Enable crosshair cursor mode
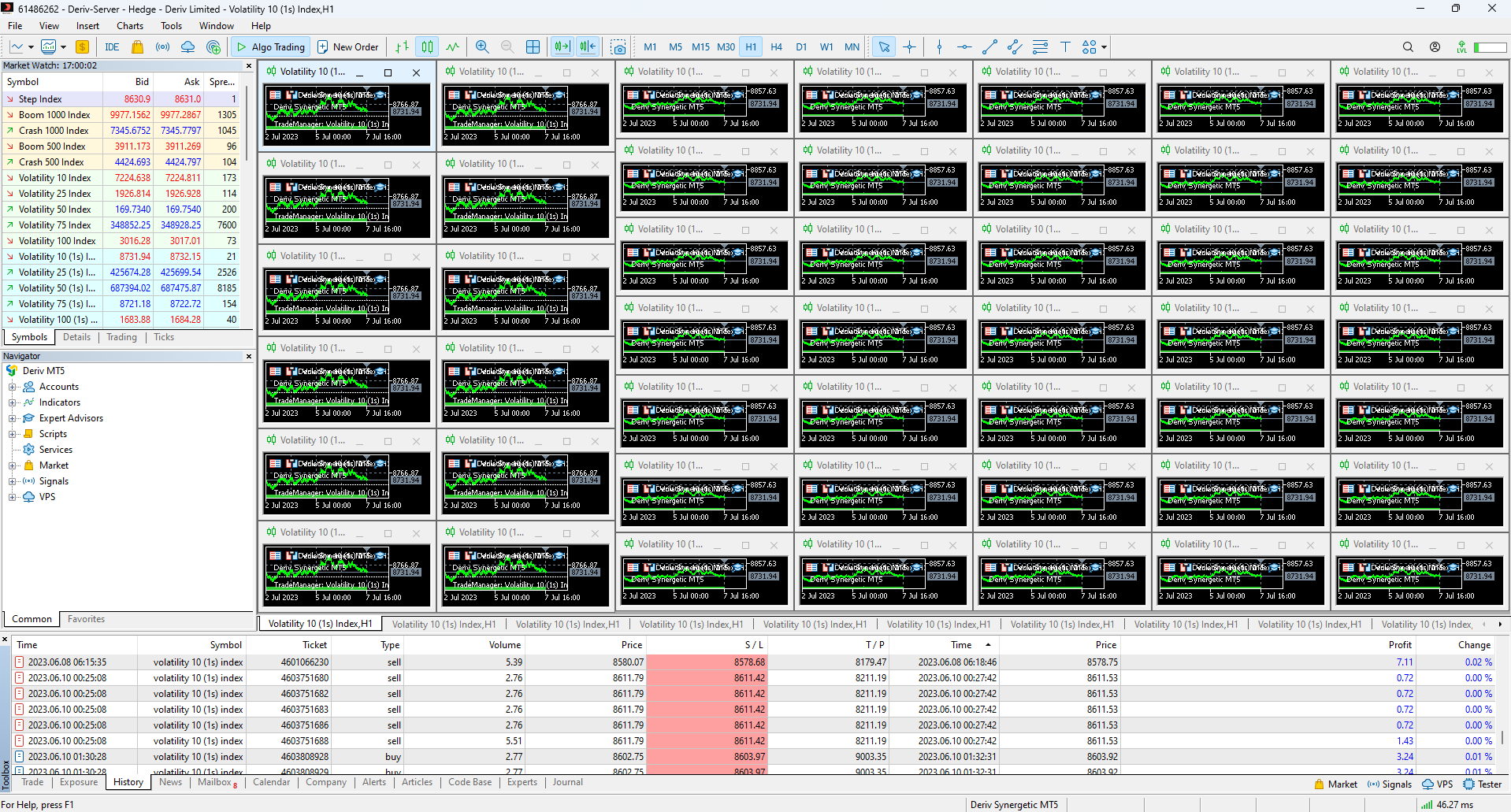This screenshot has width=1511, height=812. pos(910,47)
